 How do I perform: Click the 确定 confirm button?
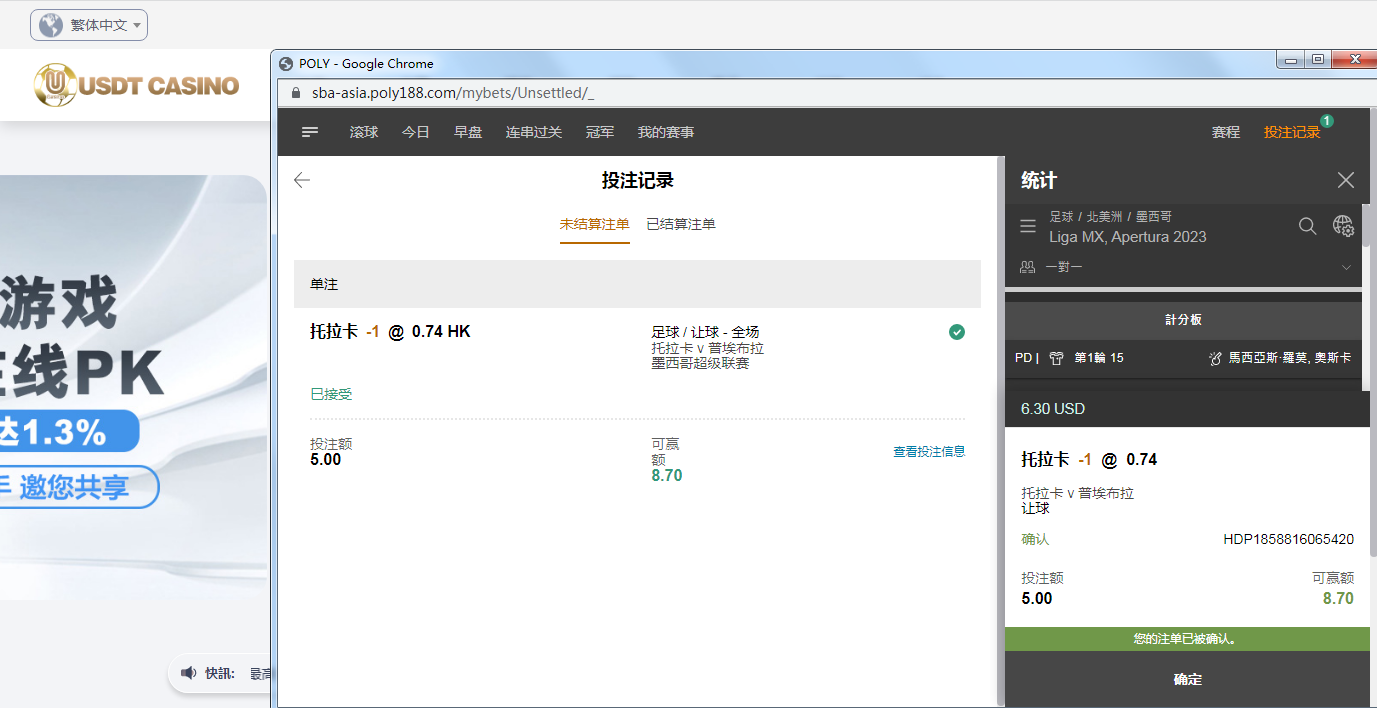click(1187, 680)
